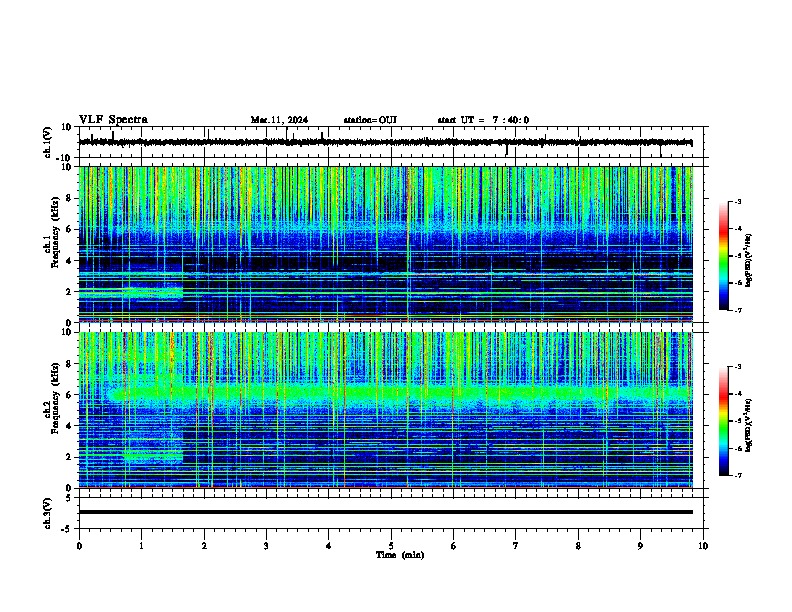This screenshot has width=792, height=612.
Task: Click the ch.2 colorbar "log(PSD)" unit label
Action: coord(748,425)
